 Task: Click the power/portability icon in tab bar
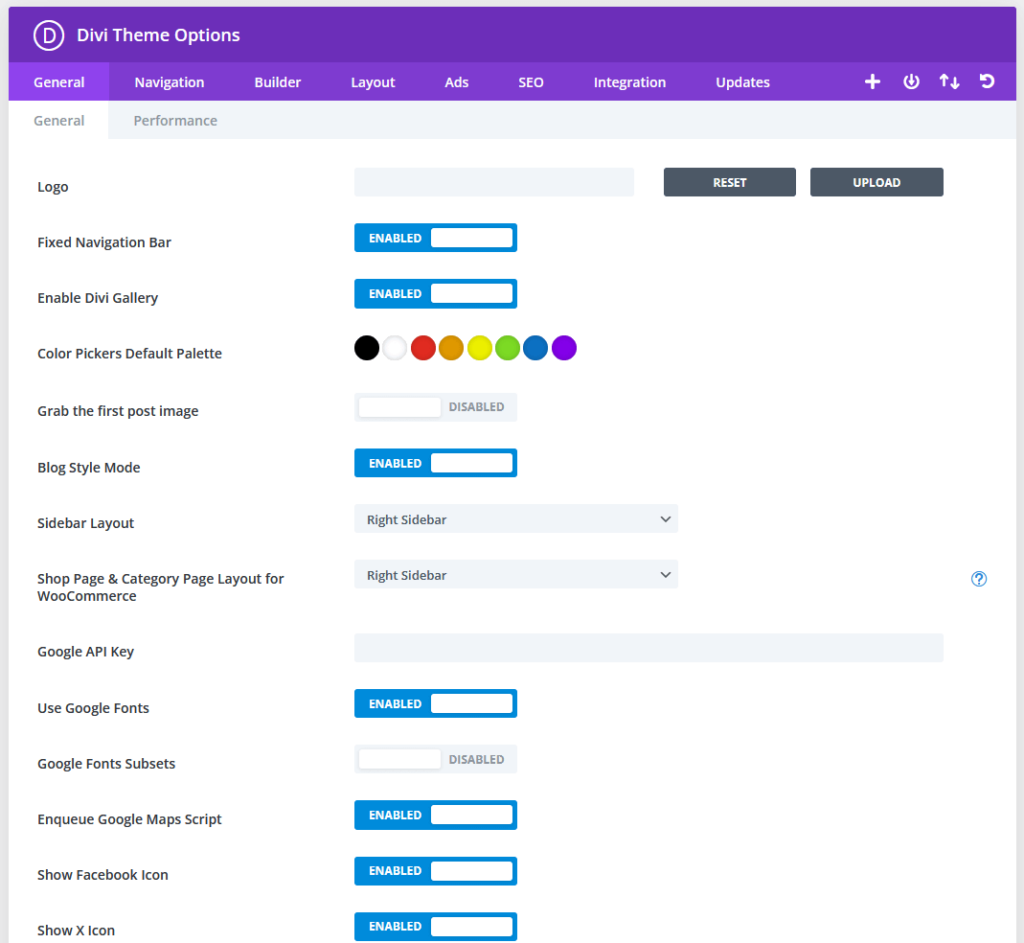click(x=911, y=82)
